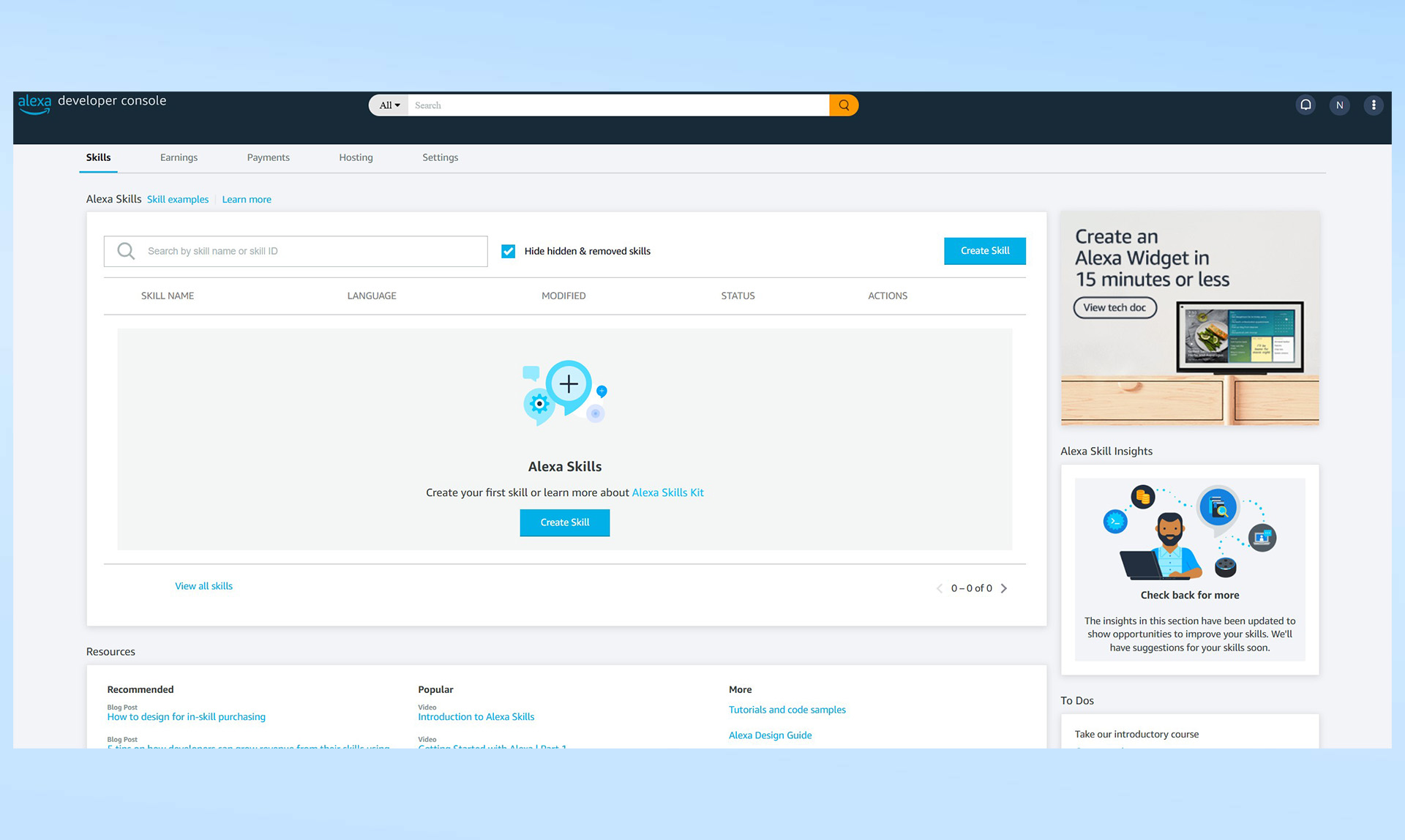Screen dimensions: 1405x840
Task: Open the All search category dropdown
Action: pos(388,105)
